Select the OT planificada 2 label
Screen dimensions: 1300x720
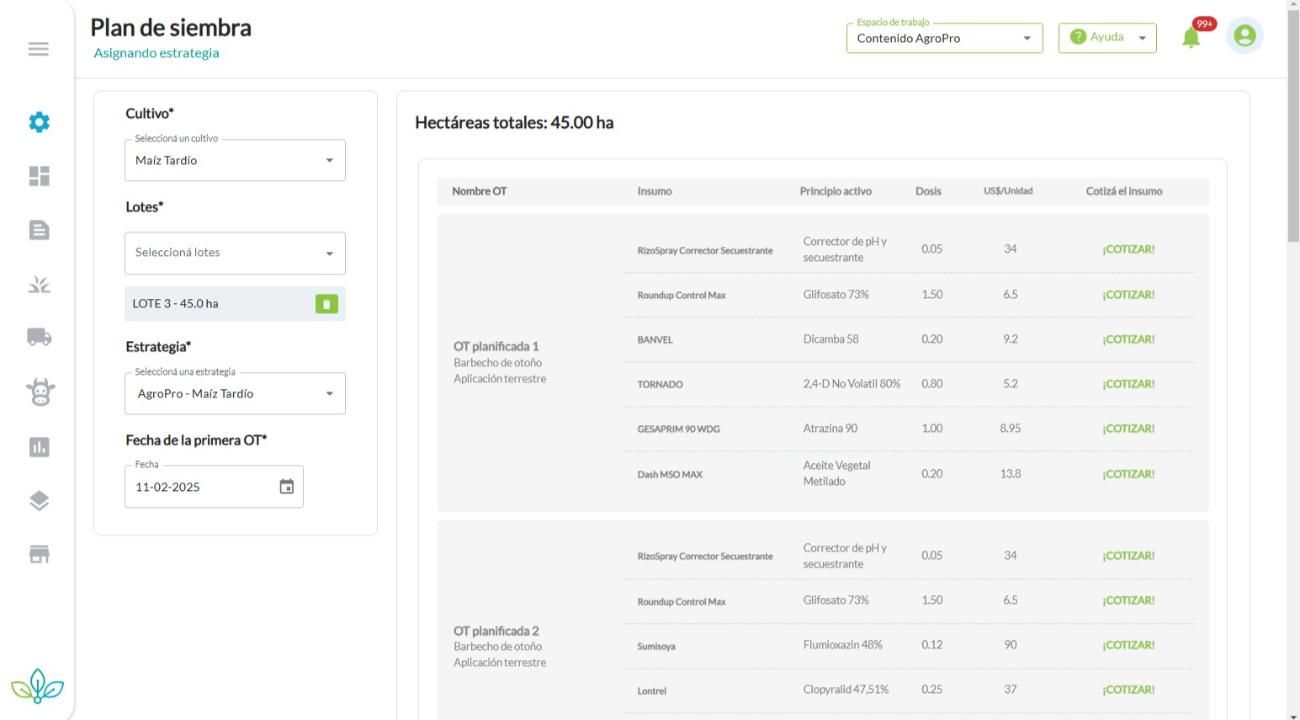[496, 631]
